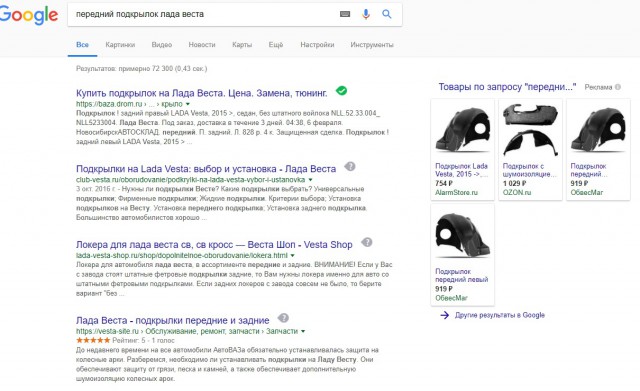Click the 1 029 ₽ price
Image resolution: width=640 pixels, height=391 pixels.
pyautogui.click(x=514, y=184)
